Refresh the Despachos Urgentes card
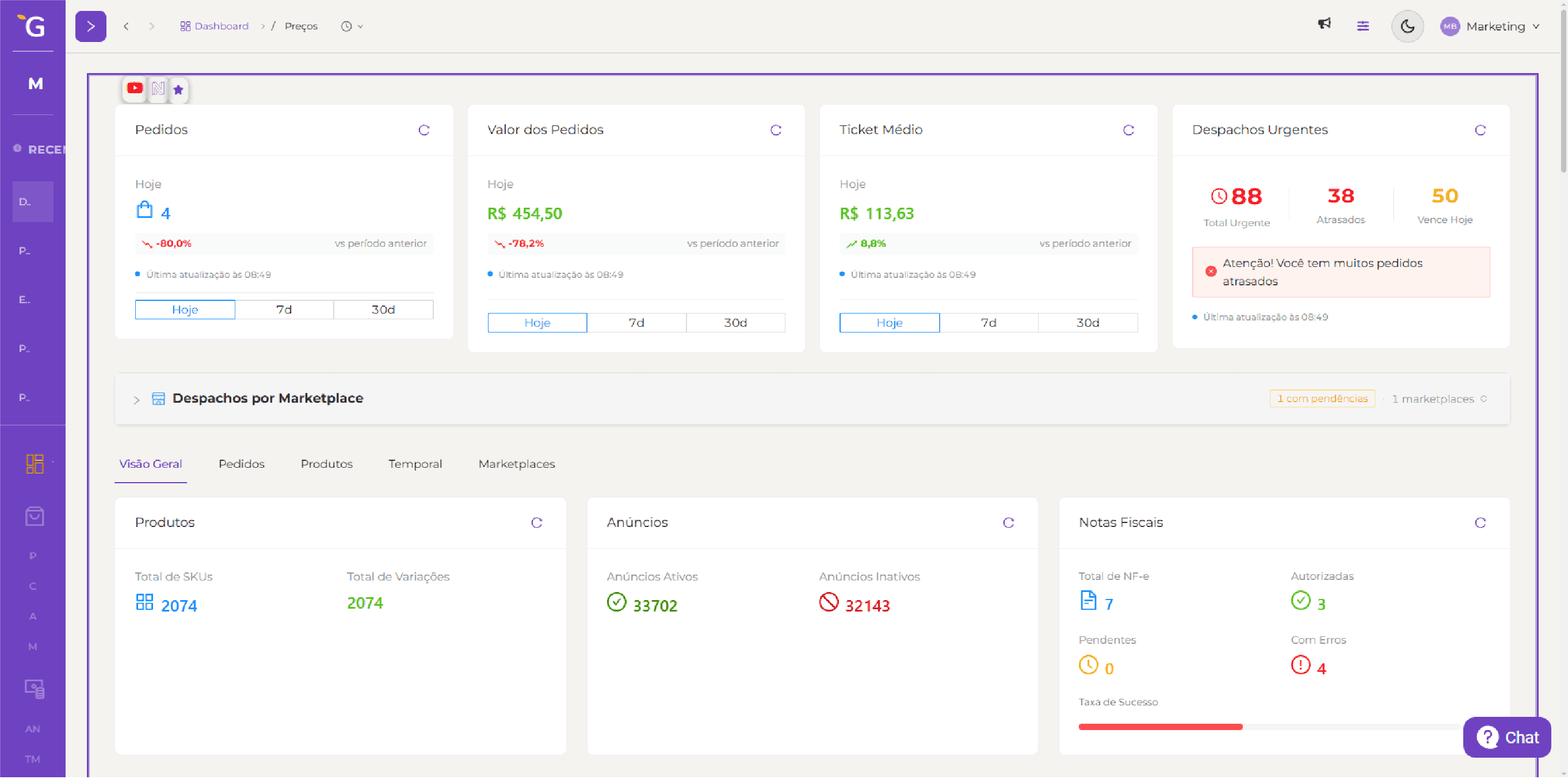 (1481, 129)
